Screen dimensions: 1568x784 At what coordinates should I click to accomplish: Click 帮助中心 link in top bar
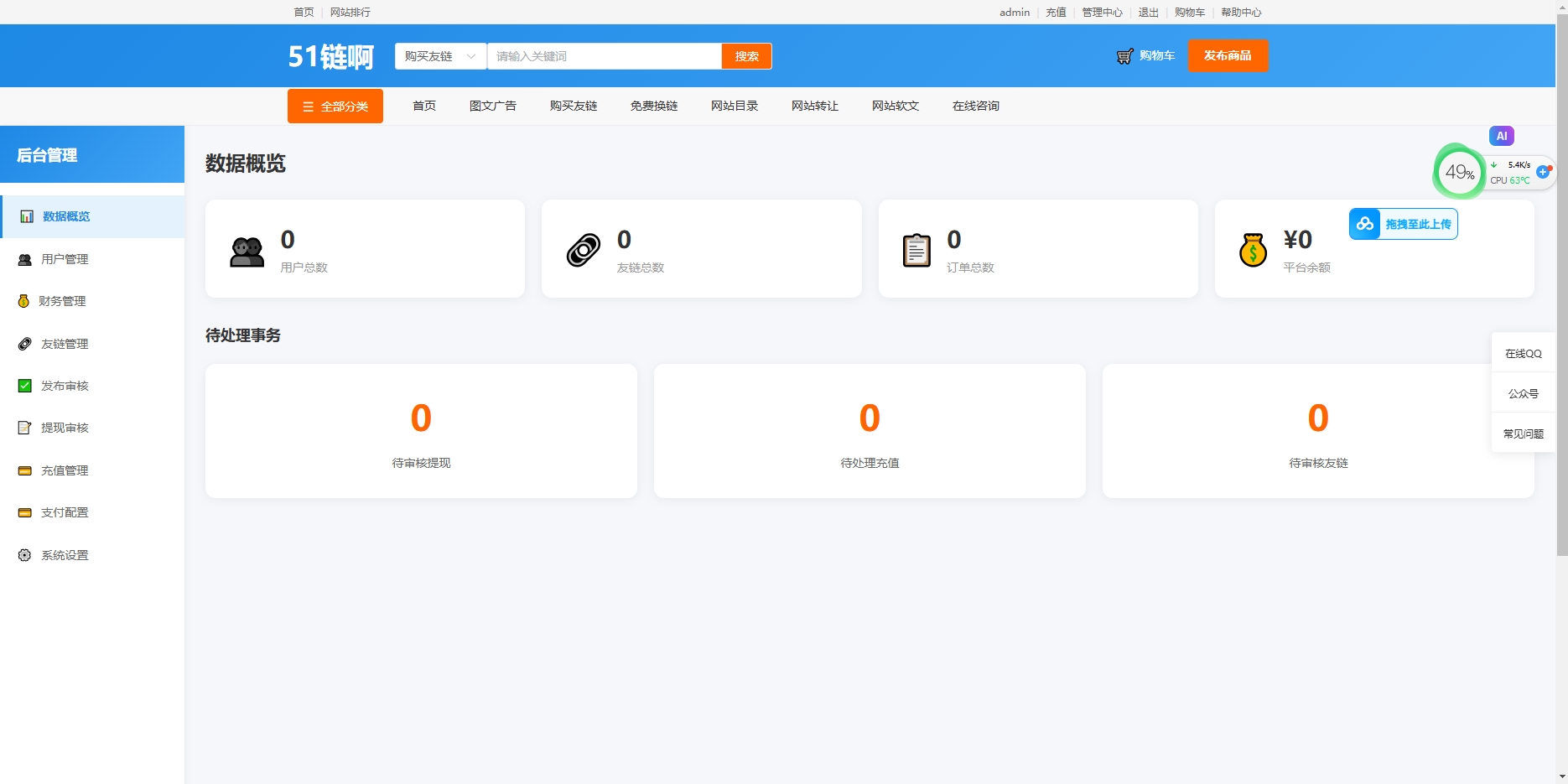tap(1241, 12)
